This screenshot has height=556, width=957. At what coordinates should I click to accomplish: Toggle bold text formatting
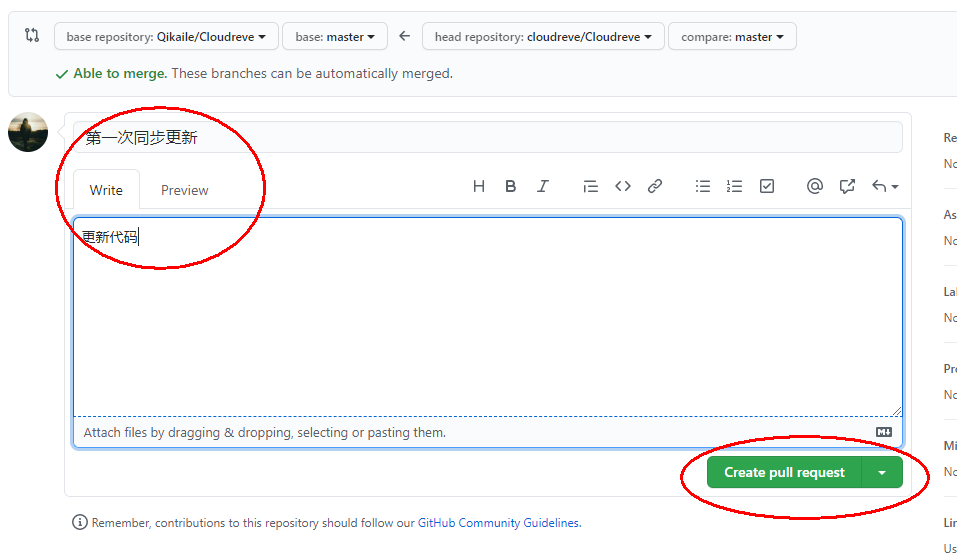511,186
